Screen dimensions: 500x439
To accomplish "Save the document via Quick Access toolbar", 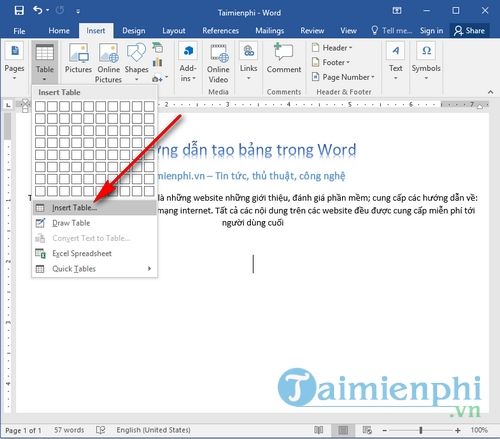I will point(19,11).
